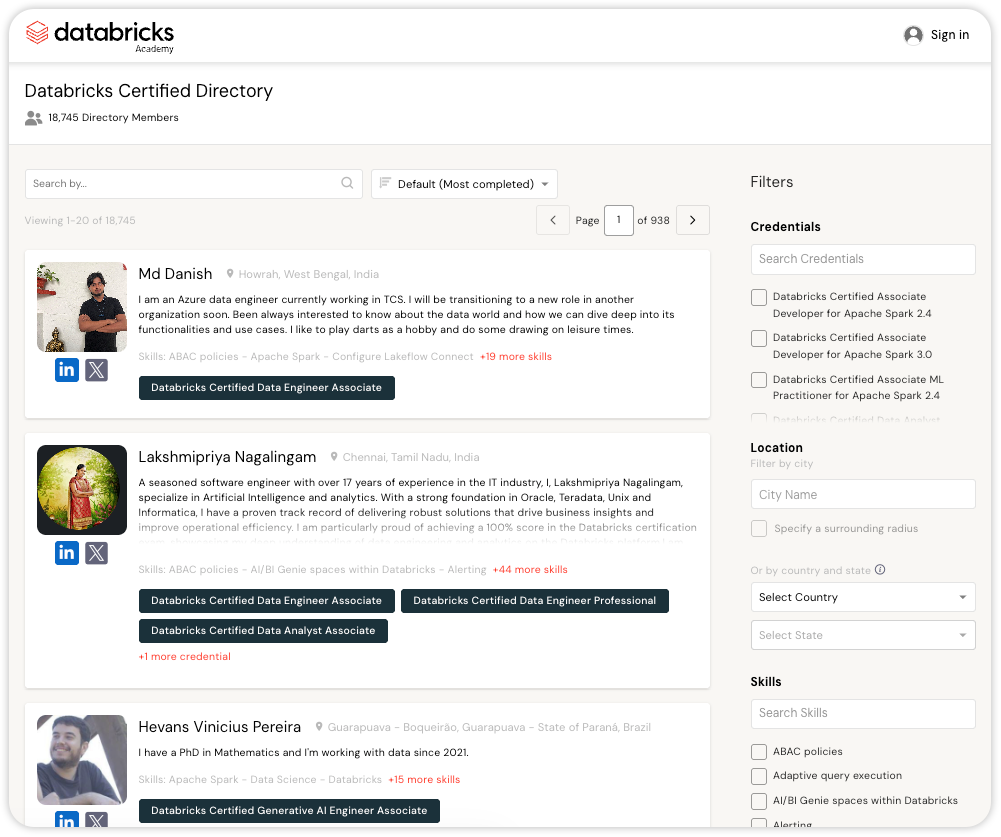Click the "Viewing 1-20 of 18,745" text
1001x837 pixels.
[x=80, y=221]
